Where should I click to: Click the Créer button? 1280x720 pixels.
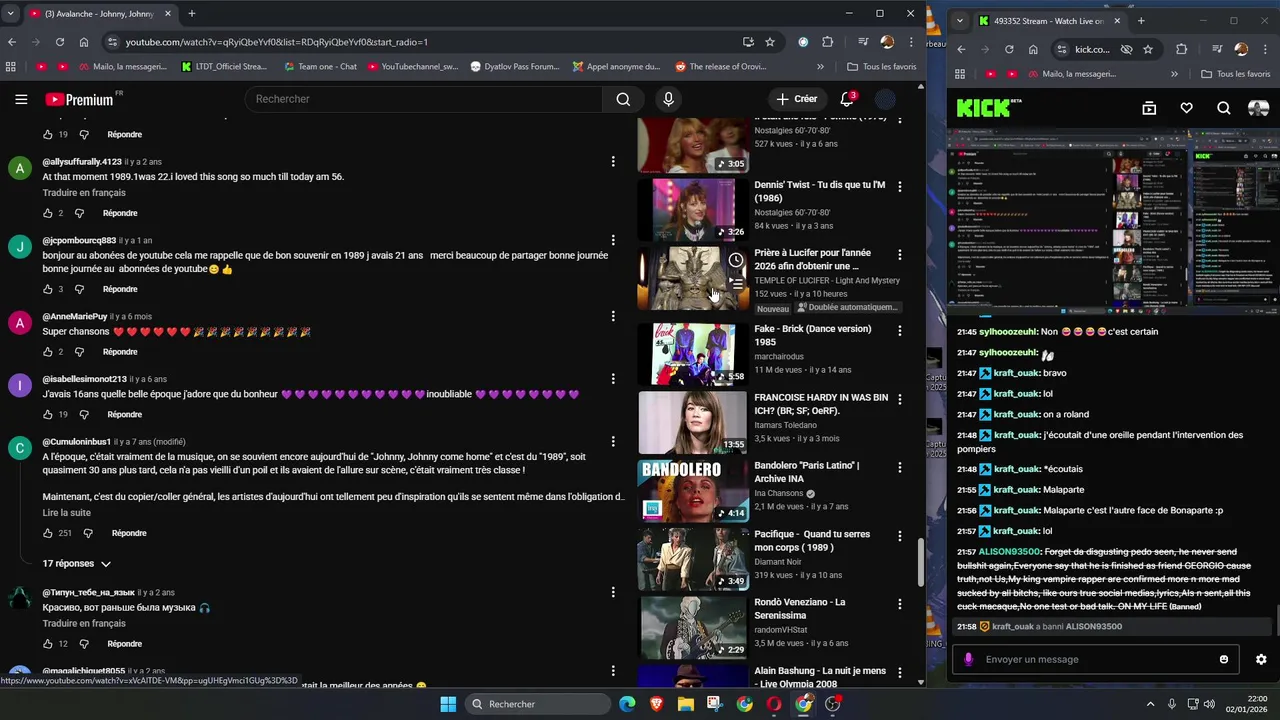coord(797,99)
